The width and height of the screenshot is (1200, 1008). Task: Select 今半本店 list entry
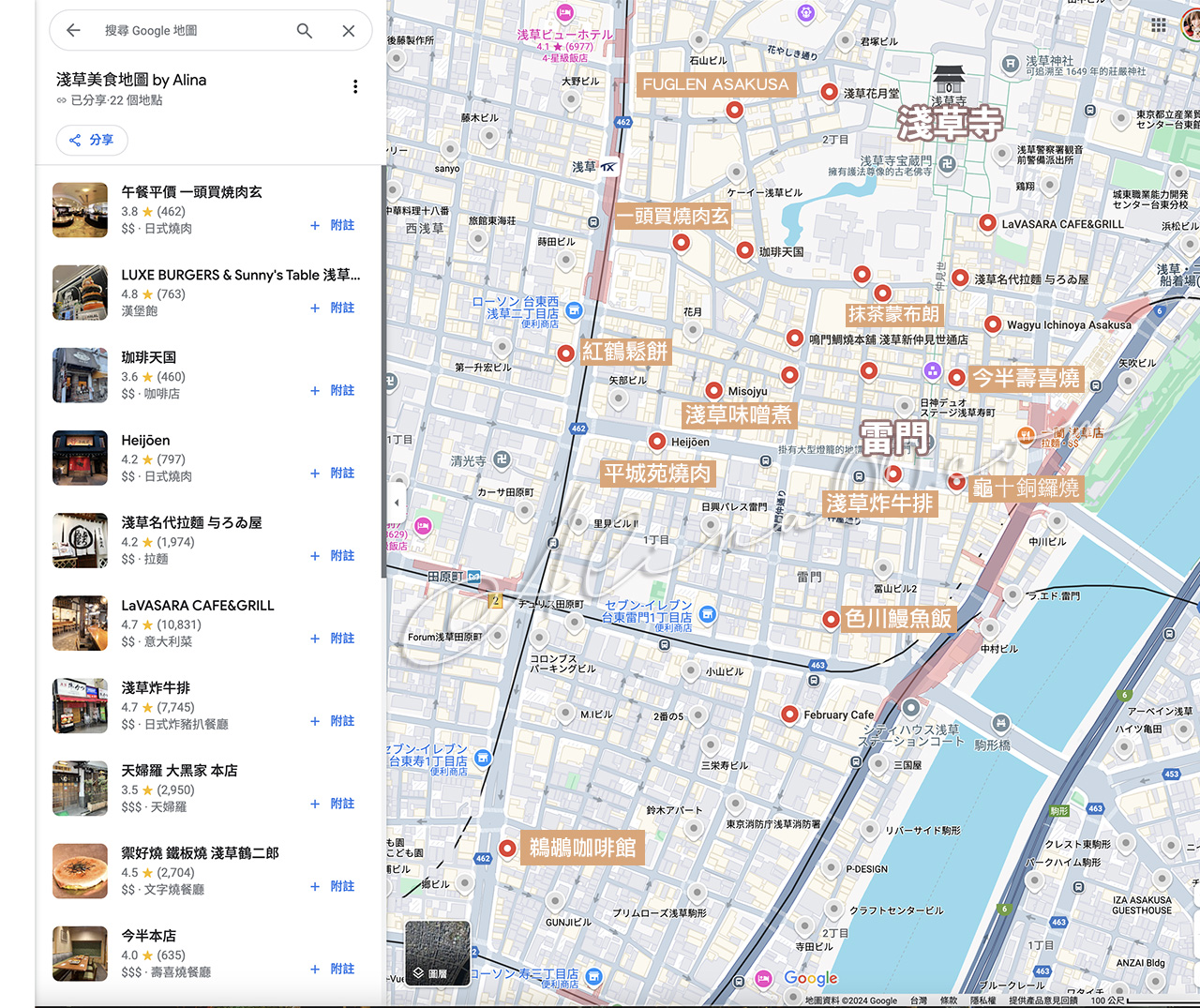(x=206, y=954)
